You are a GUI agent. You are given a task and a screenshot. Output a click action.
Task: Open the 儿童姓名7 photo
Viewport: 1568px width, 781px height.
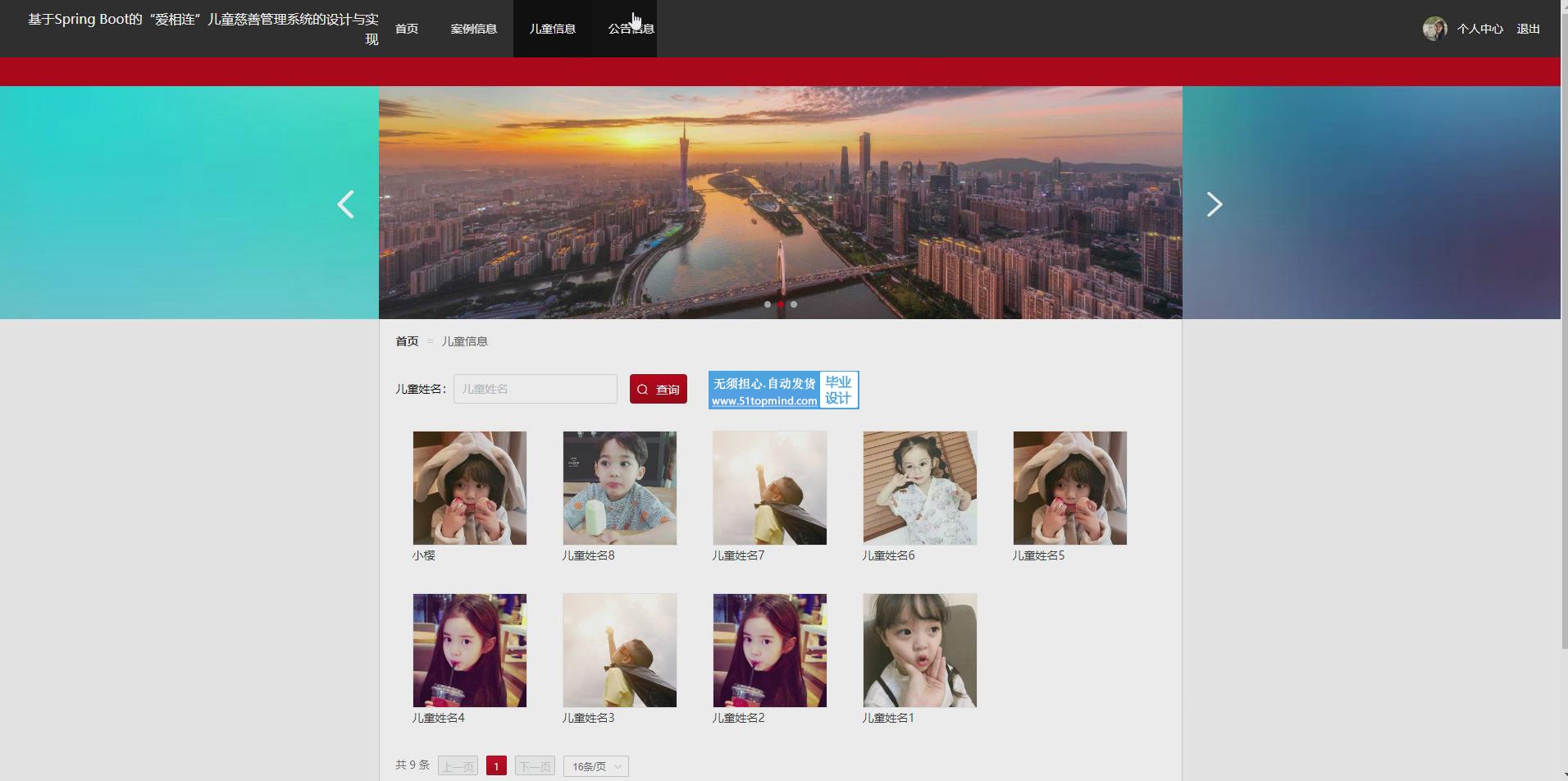(x=770, y=488)
